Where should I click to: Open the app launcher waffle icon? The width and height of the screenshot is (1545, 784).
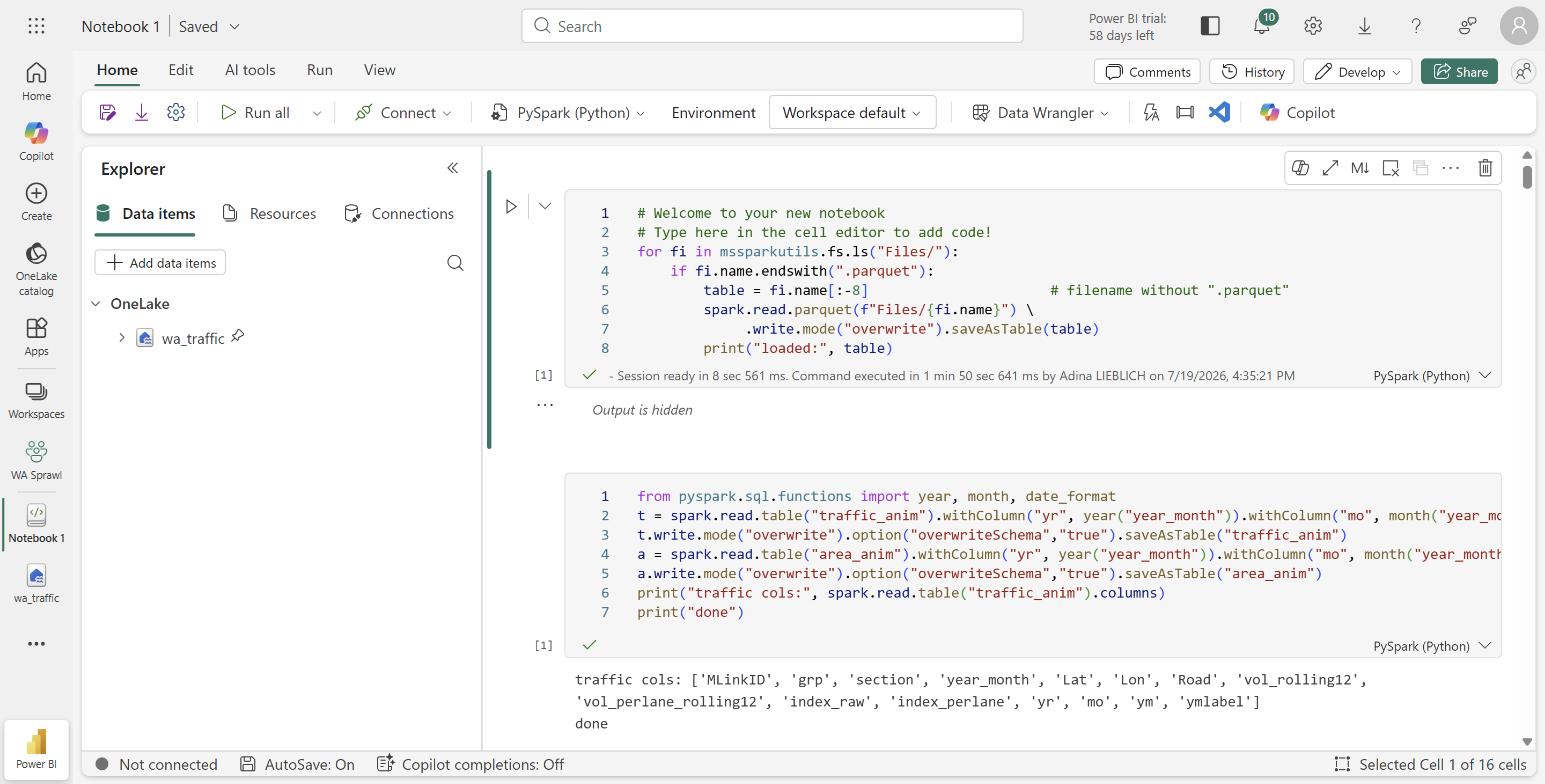(x=37, y=27)
